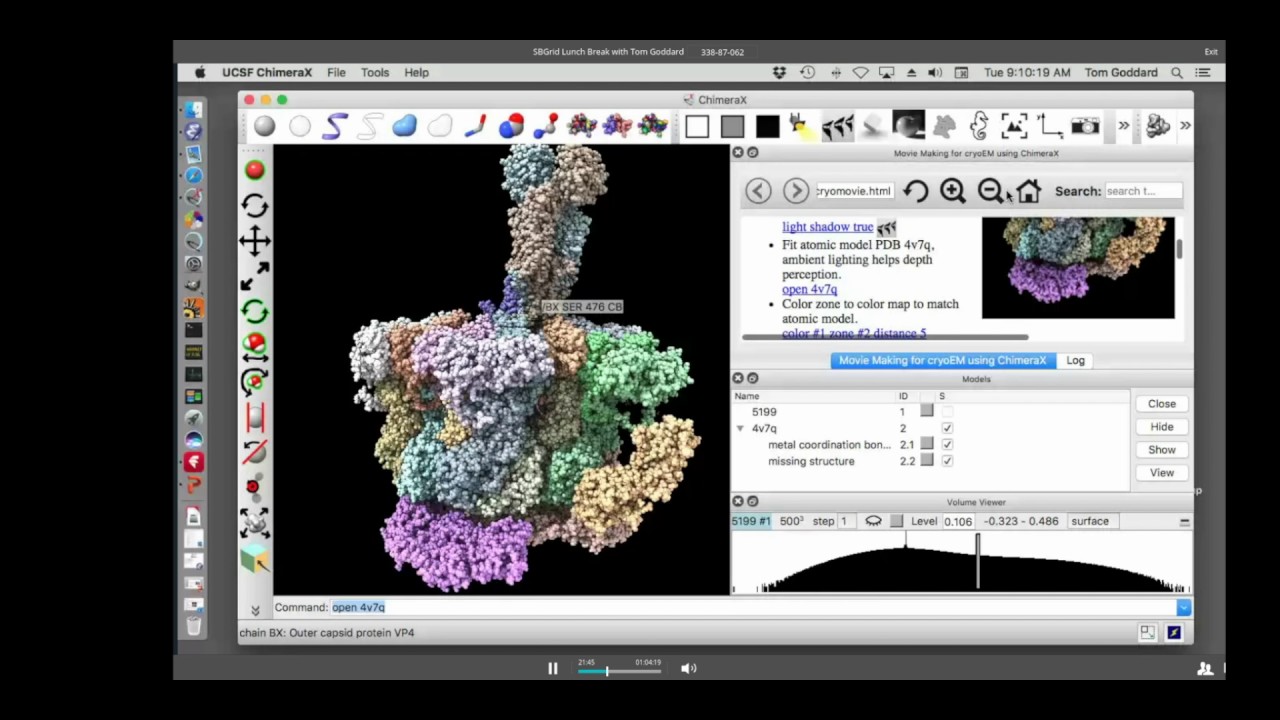
Task: Show molecular surface with blue blob icon
Action: (x=404, y=126)
